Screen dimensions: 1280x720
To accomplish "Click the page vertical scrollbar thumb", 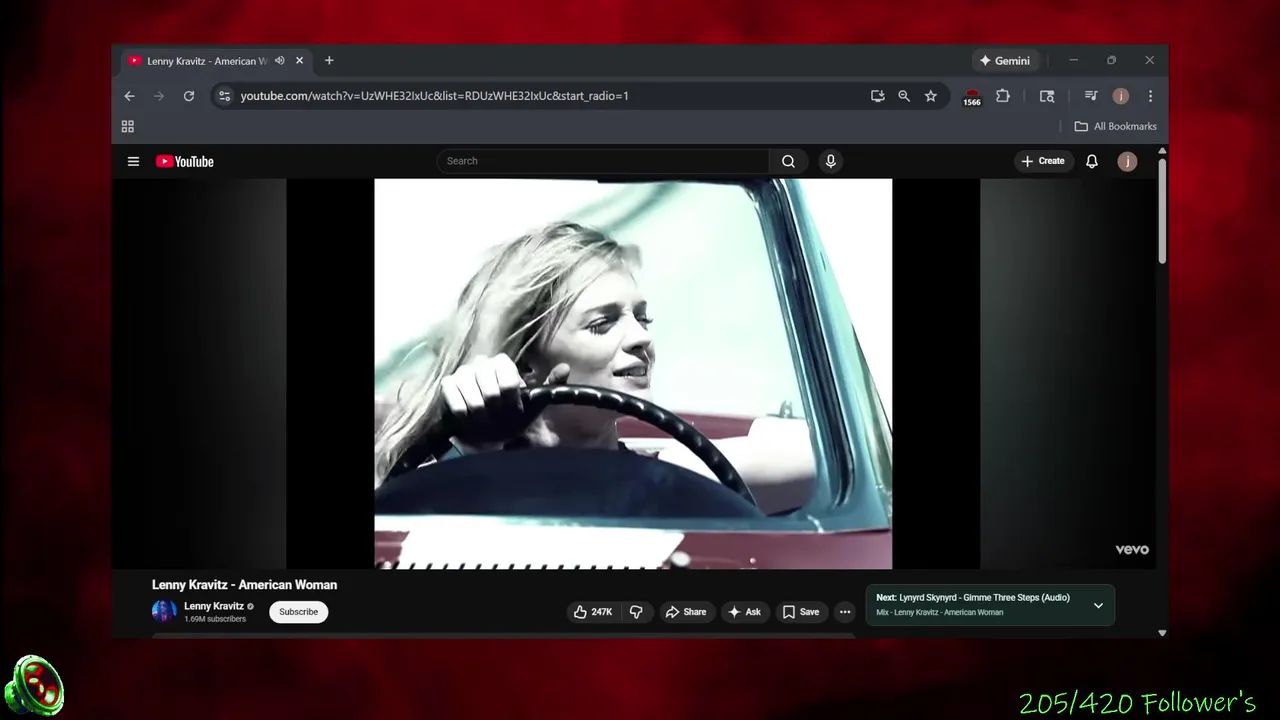I will coord(1162,209).
